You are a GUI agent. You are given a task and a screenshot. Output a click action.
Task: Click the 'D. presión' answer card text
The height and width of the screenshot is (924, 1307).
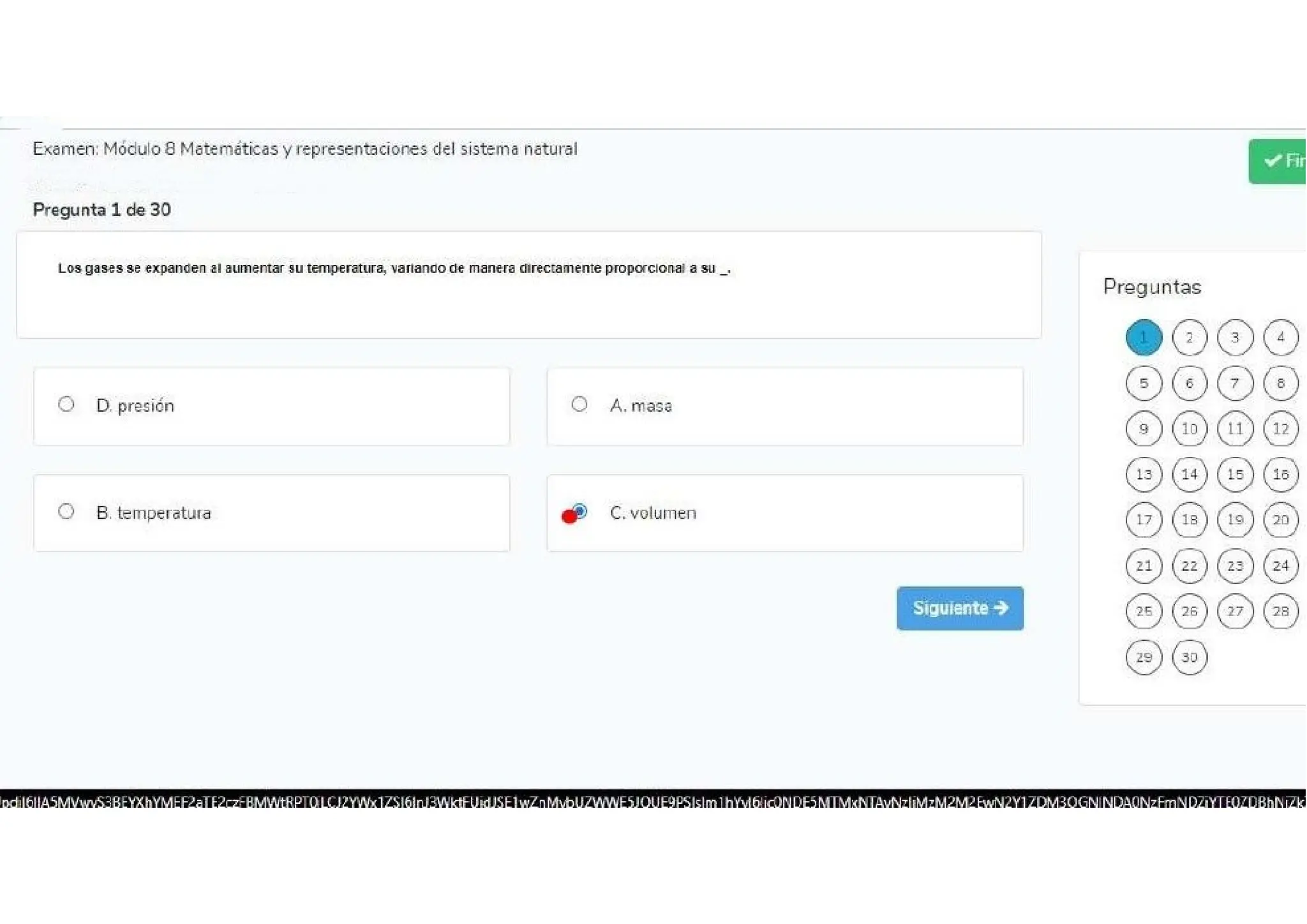[135, 406]
